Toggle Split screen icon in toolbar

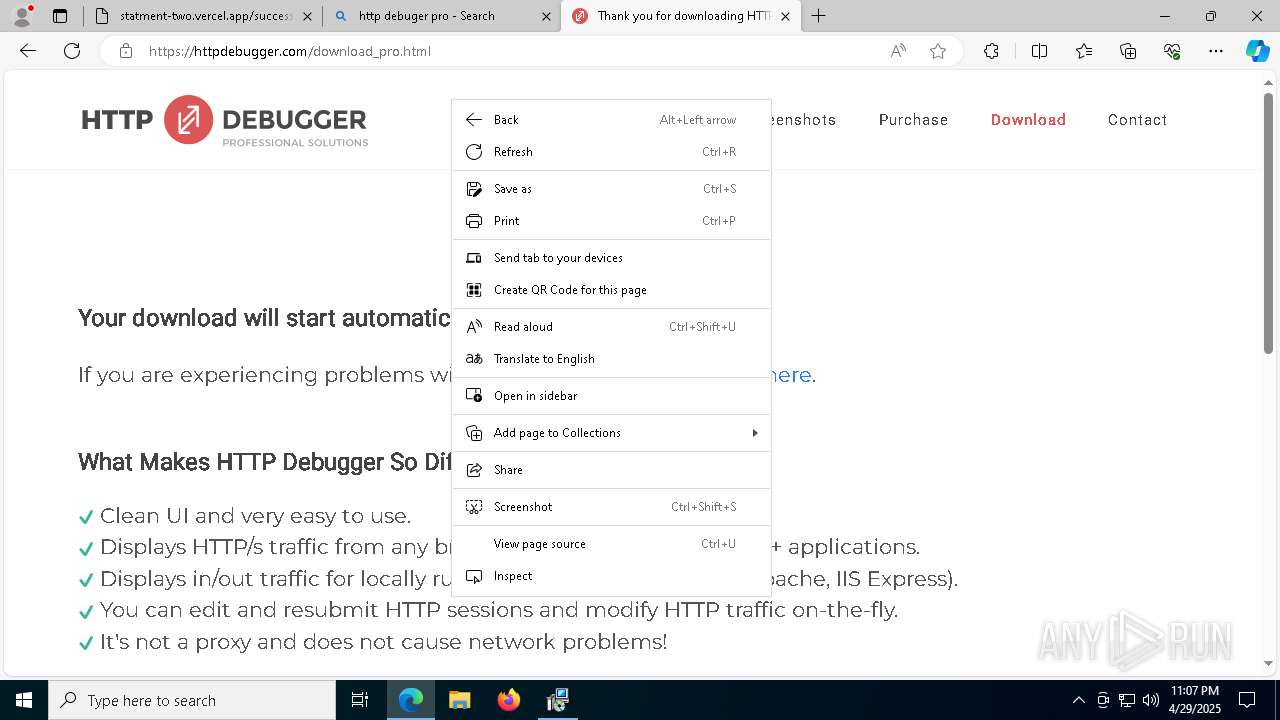[1039, 51]
